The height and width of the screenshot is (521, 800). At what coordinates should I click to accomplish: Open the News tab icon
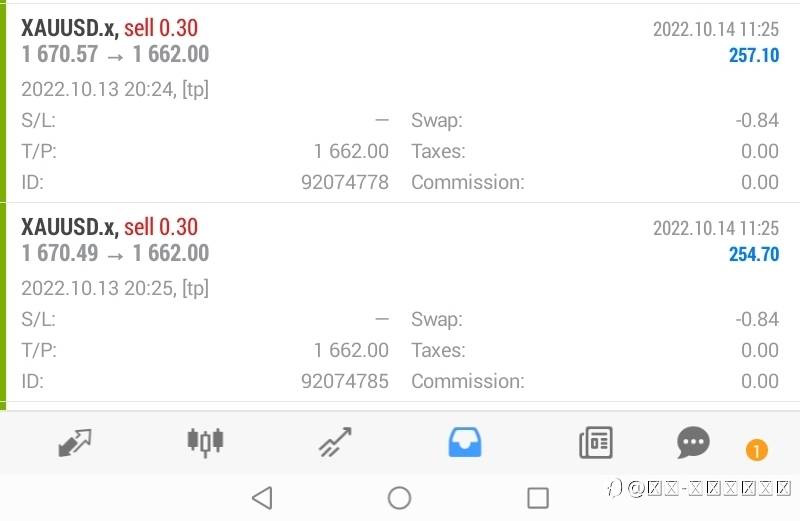coord(596,442)
